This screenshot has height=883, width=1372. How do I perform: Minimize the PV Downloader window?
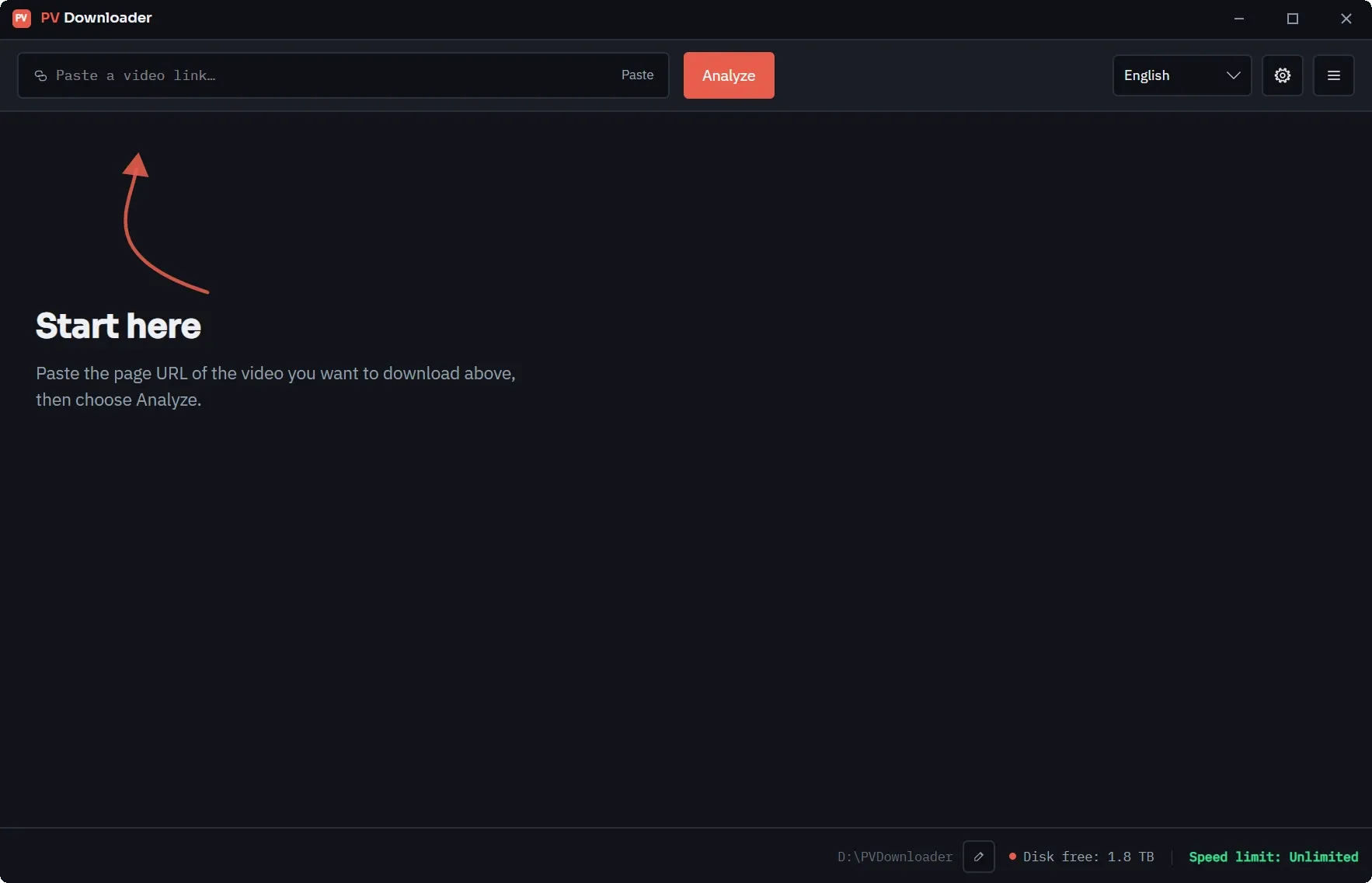(x=1239, y=19)
